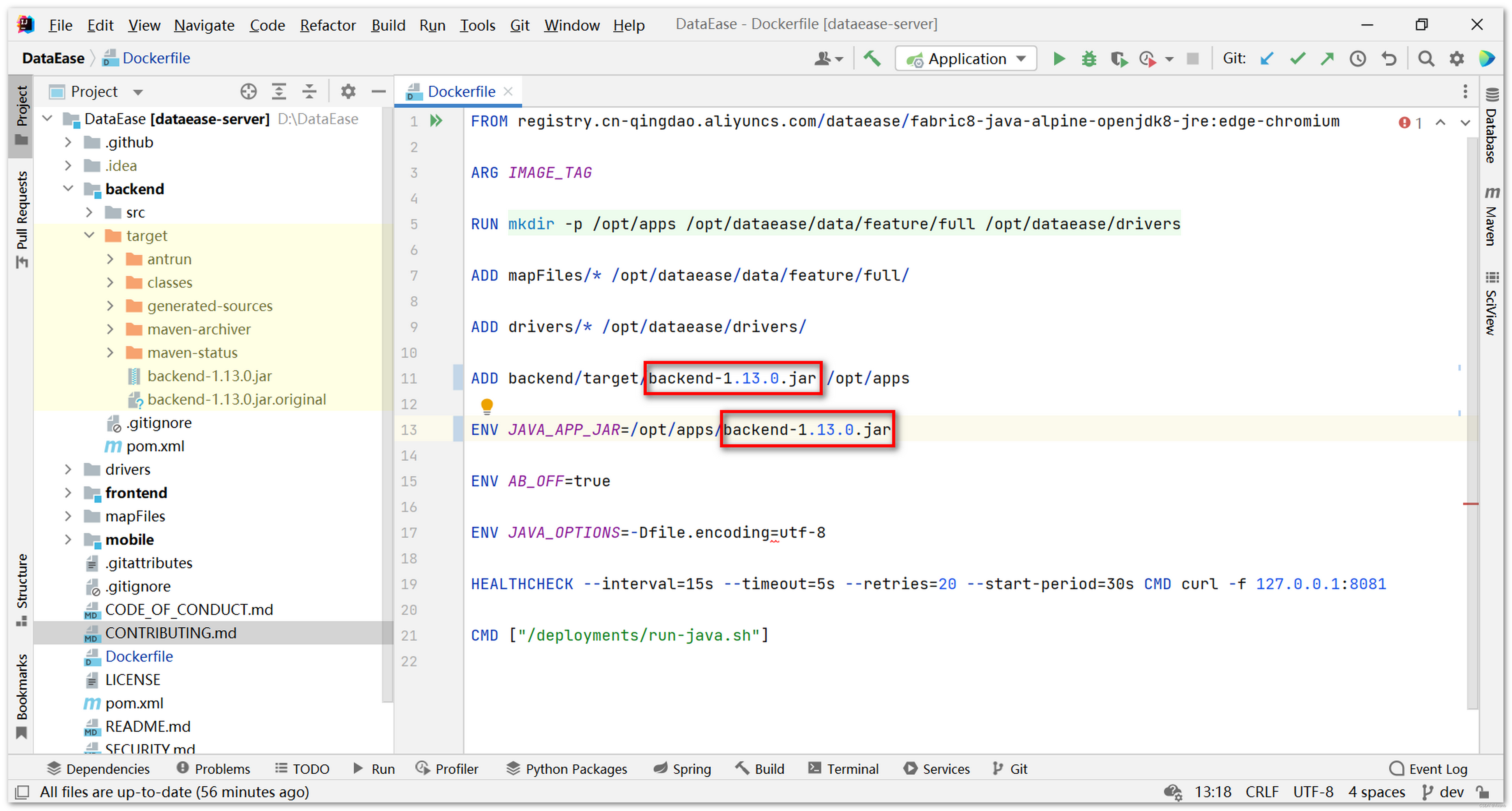Click the Git commit checkmark icon
Image resolution: width=1512 pixels, height=811 pixels.
point(1297,59)
